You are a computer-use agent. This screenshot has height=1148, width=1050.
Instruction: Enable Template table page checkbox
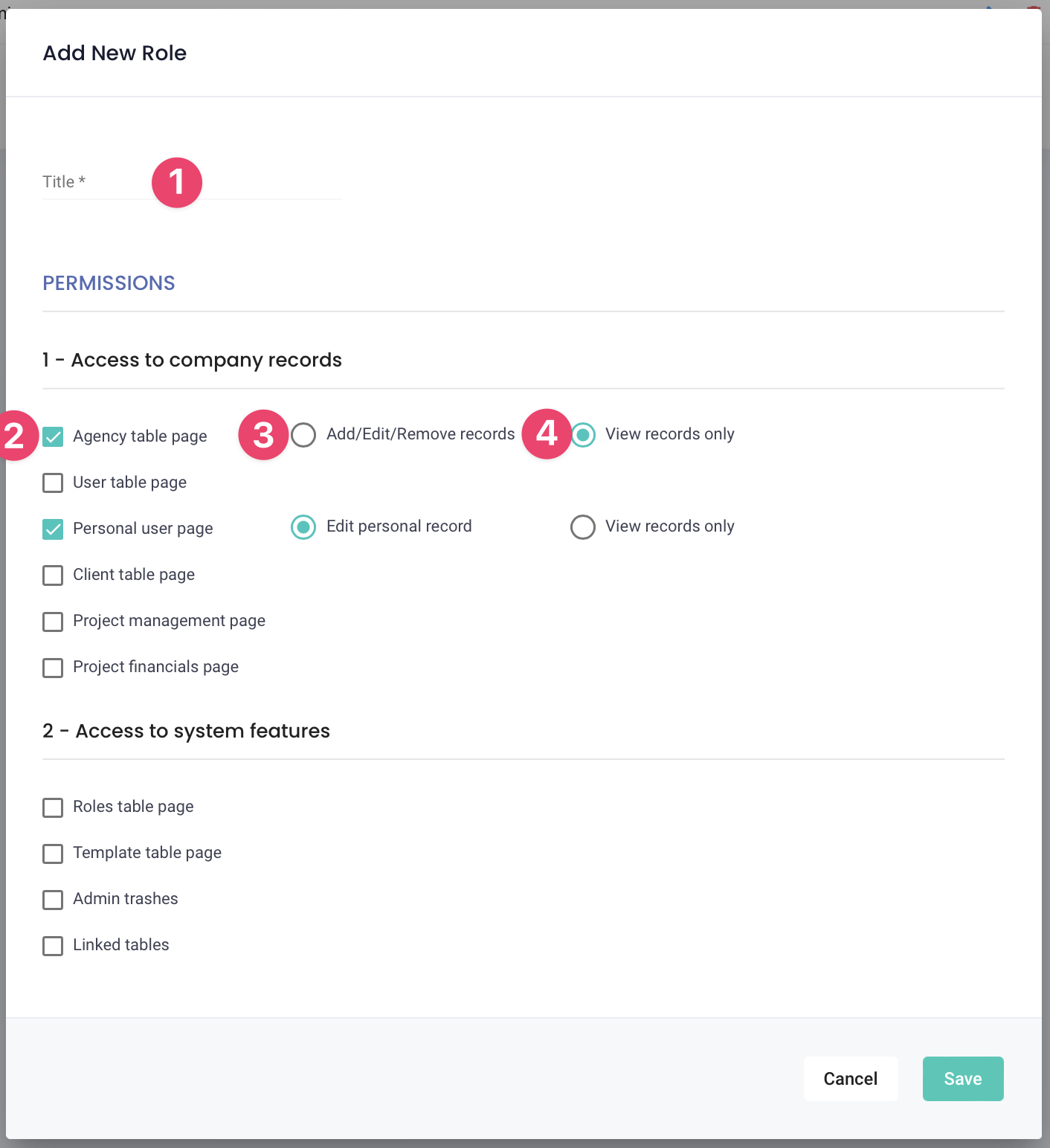coord(53,853)
